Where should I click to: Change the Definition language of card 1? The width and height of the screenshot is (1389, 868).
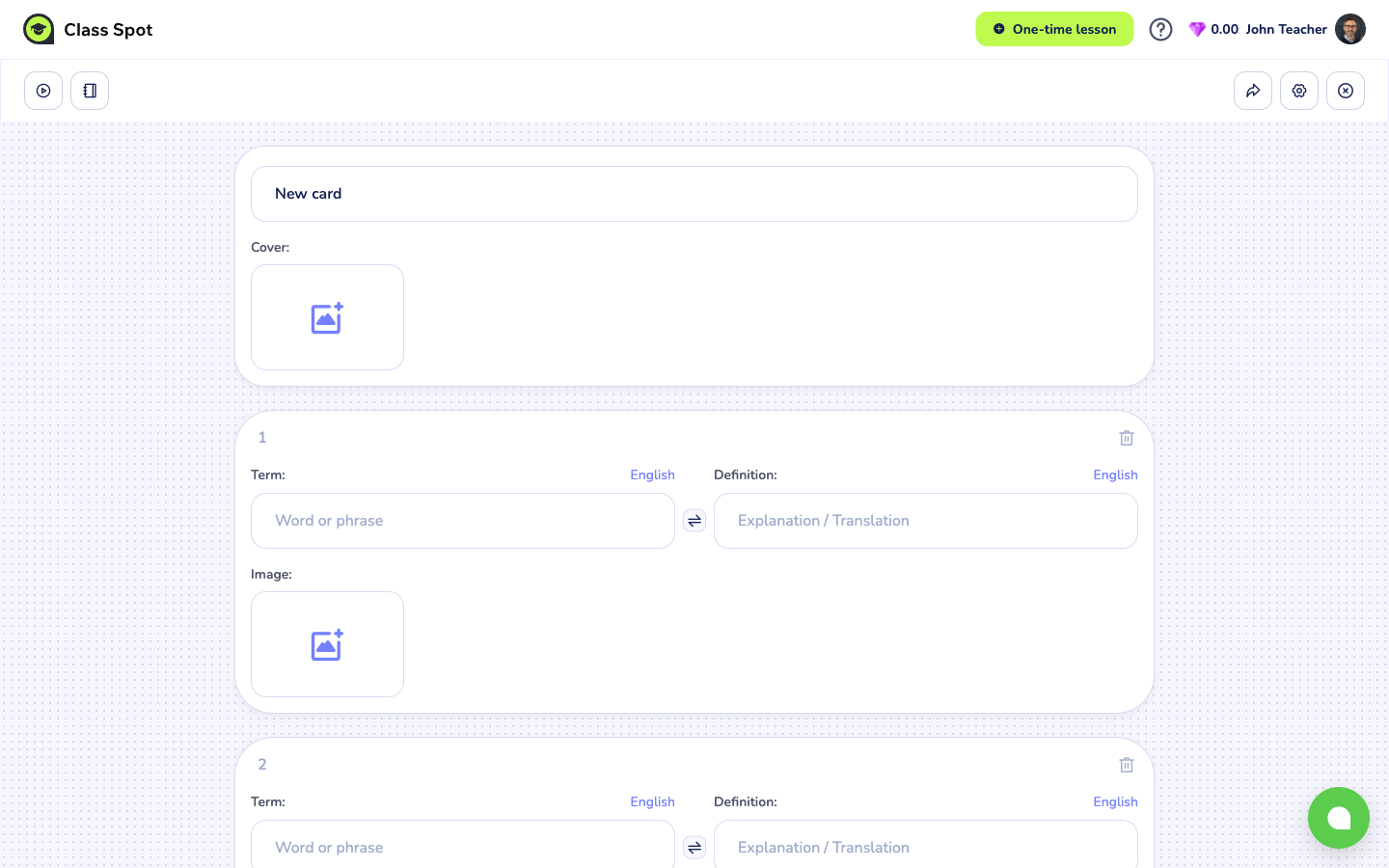(x=1115, y=475)
